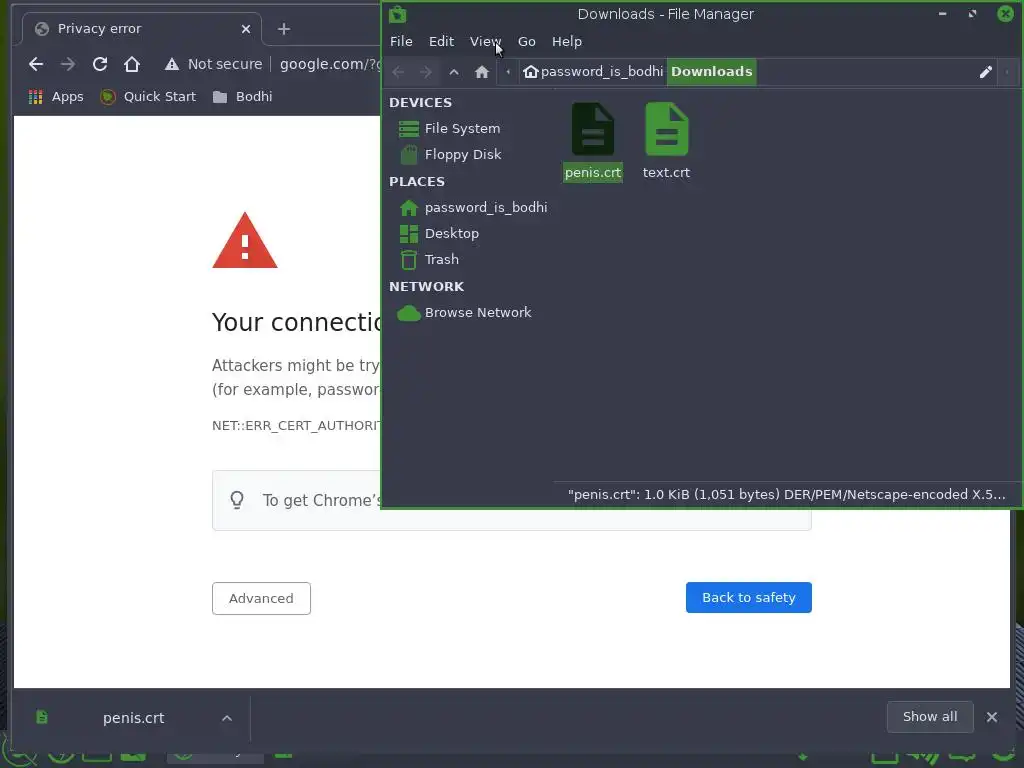Open parent folder with the up arrow
This screenshot has width=1024, height=768.
[454, 72]
